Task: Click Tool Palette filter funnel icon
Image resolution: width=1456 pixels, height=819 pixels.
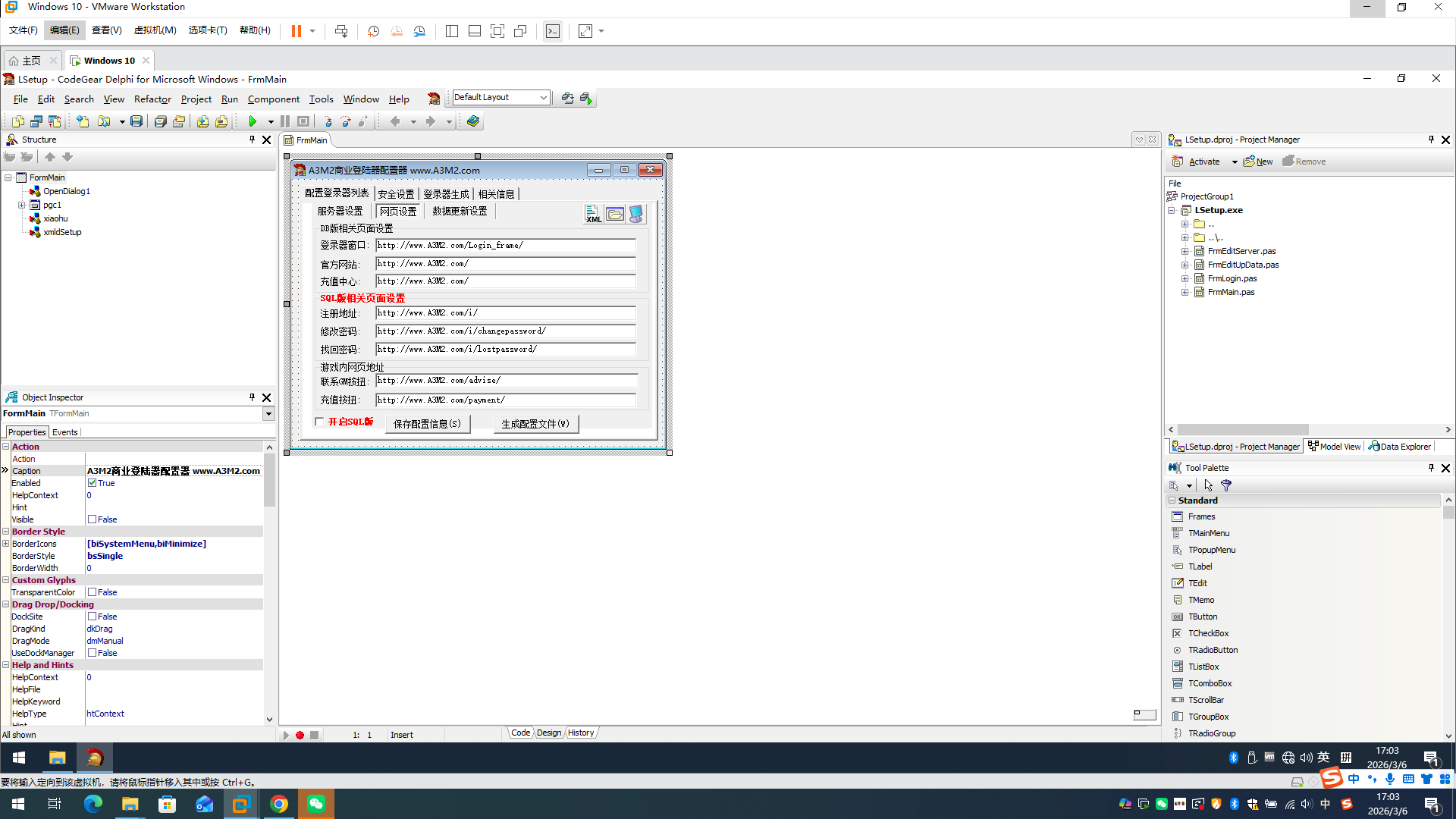Action: coord(1226,485)
